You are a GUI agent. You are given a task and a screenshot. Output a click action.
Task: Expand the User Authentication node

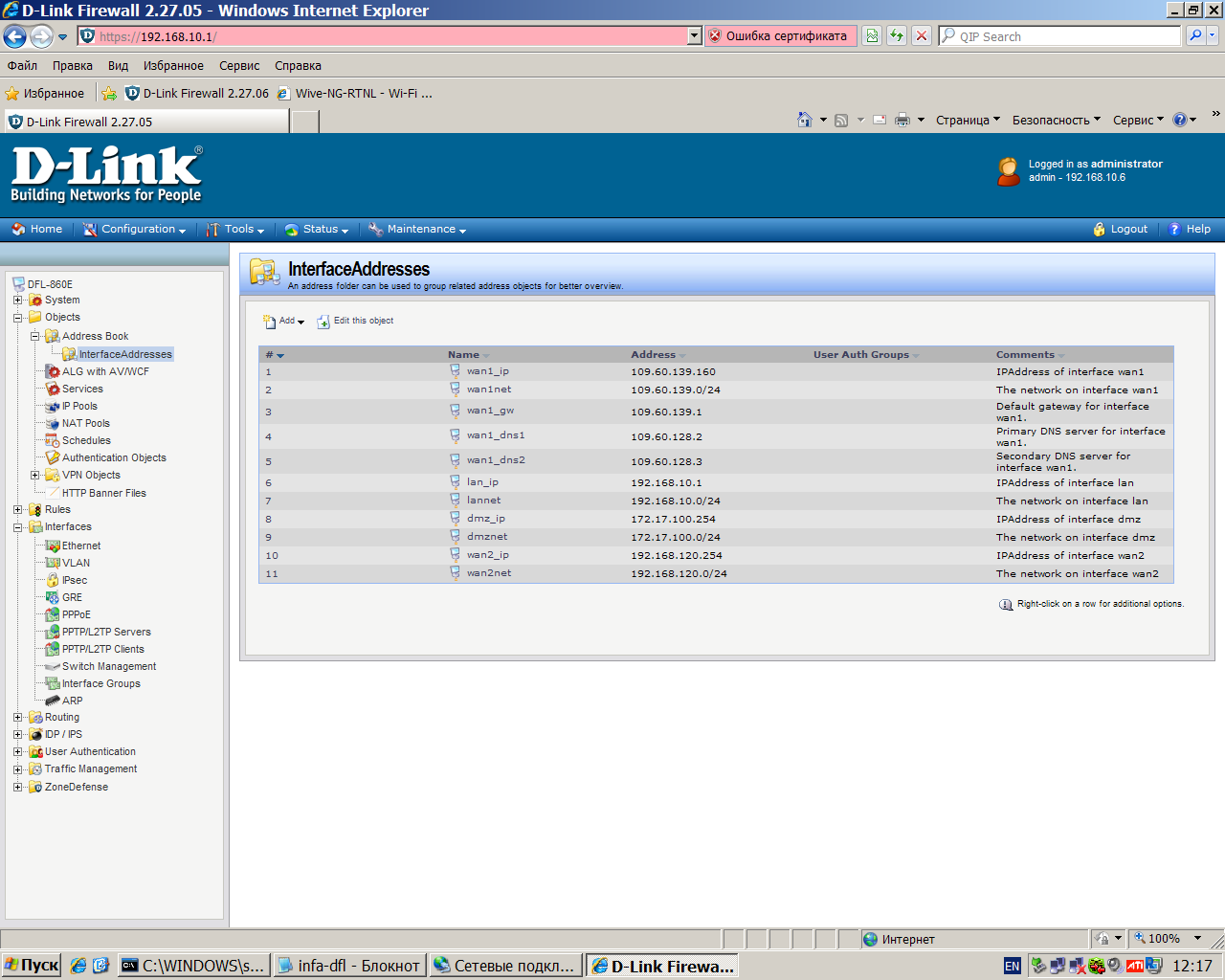point(17,751)
